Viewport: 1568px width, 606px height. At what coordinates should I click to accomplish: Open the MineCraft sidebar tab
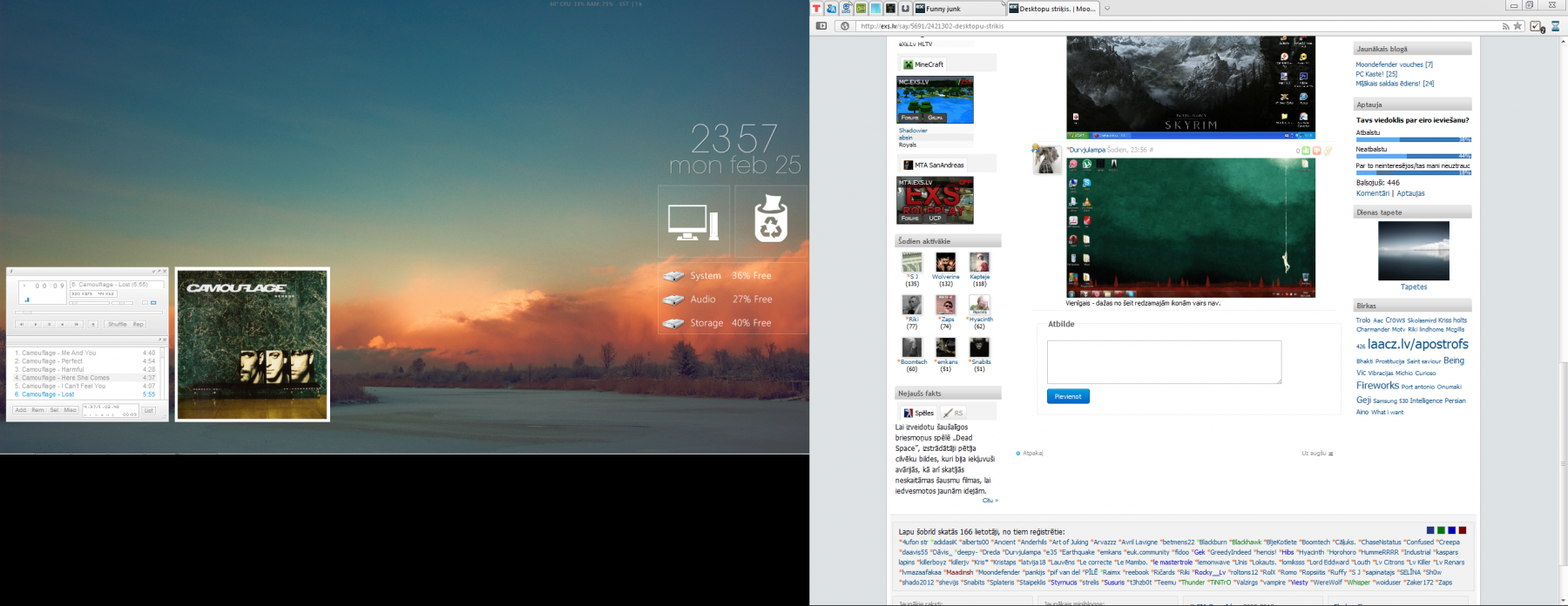tap(923, 64)
